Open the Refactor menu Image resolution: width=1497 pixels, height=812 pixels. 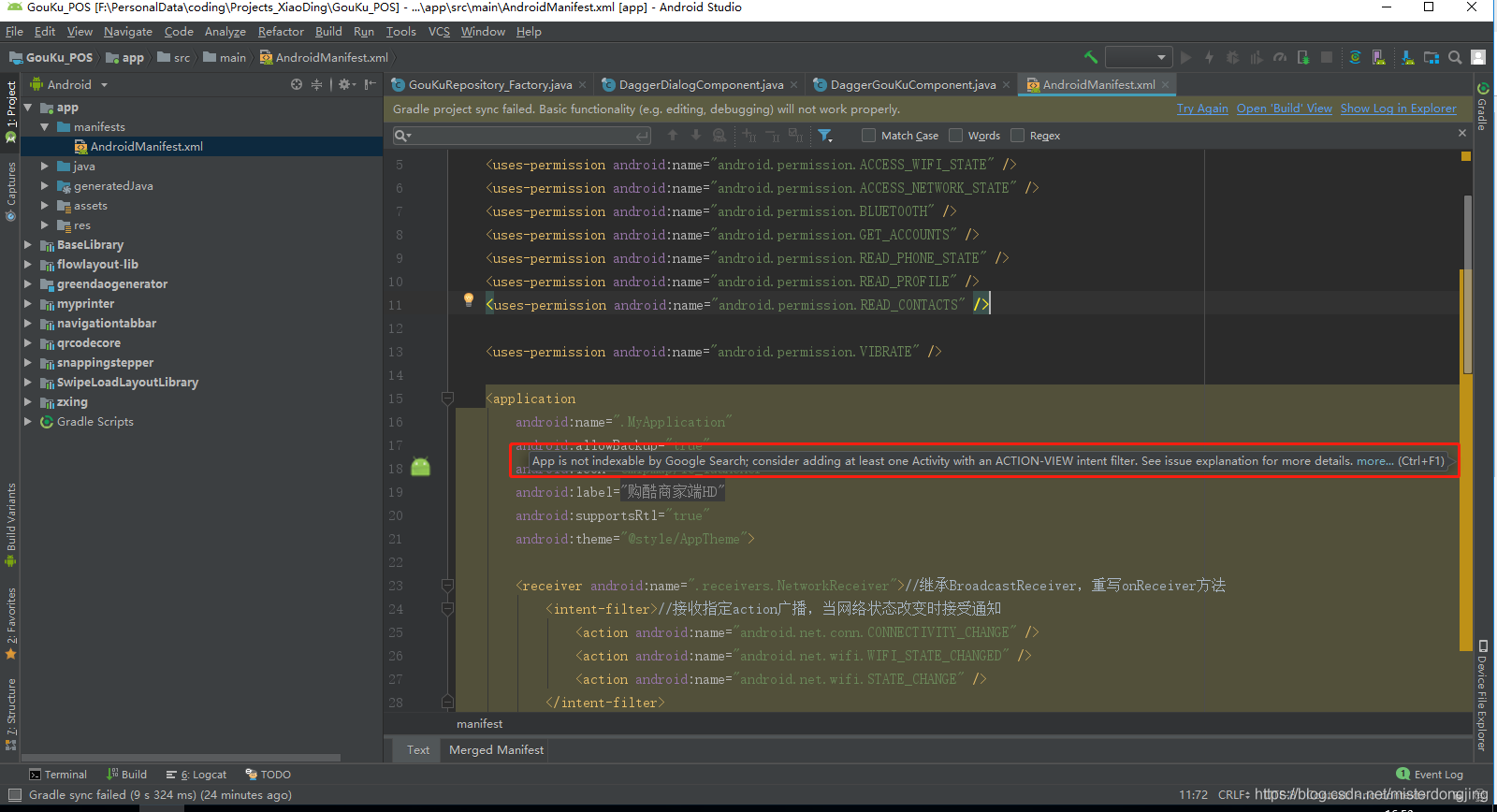tap(281, 31)
